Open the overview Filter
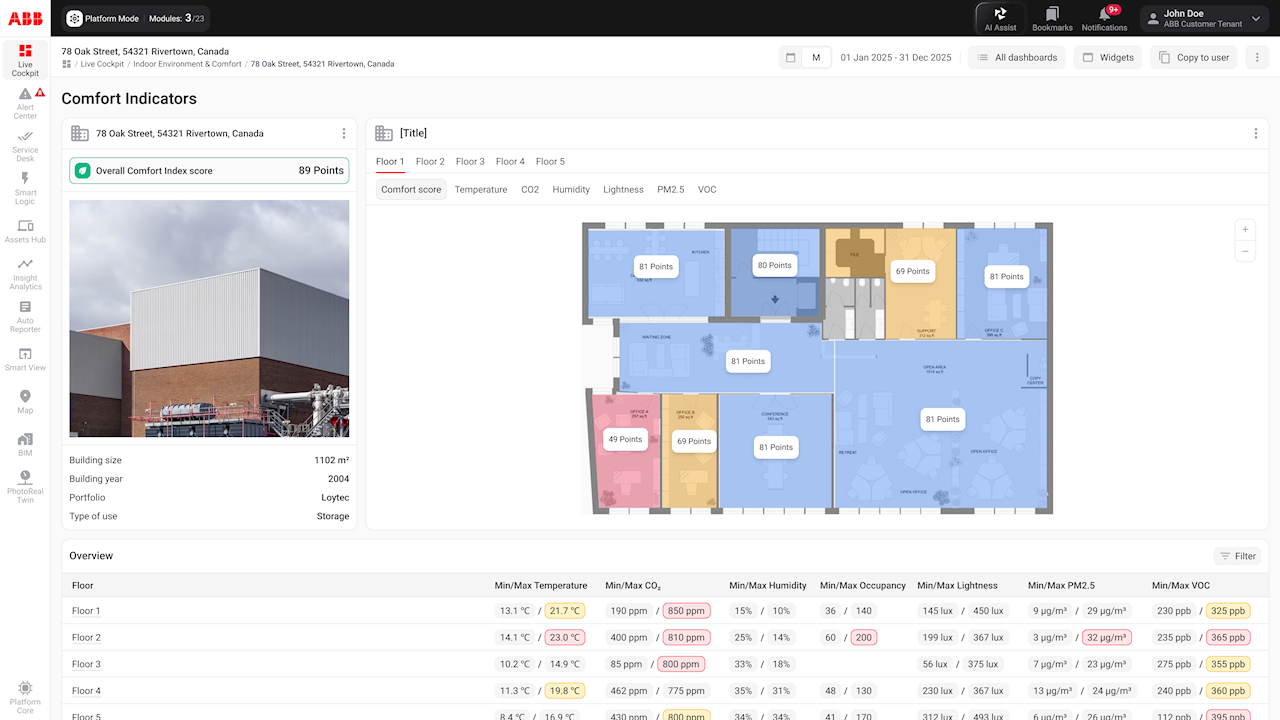The width and height of the screenshot is (1280, 720). click(1237, 556)
